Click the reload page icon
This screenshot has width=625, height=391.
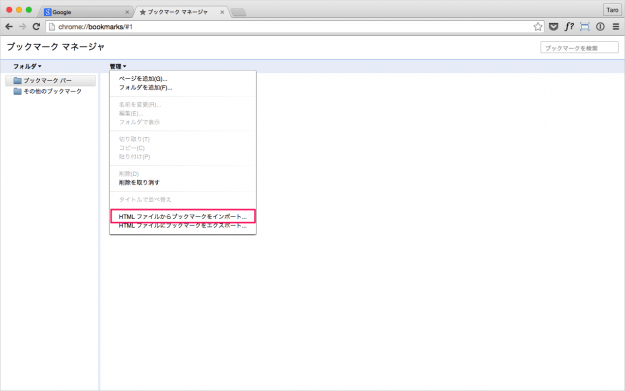point(36,27)
